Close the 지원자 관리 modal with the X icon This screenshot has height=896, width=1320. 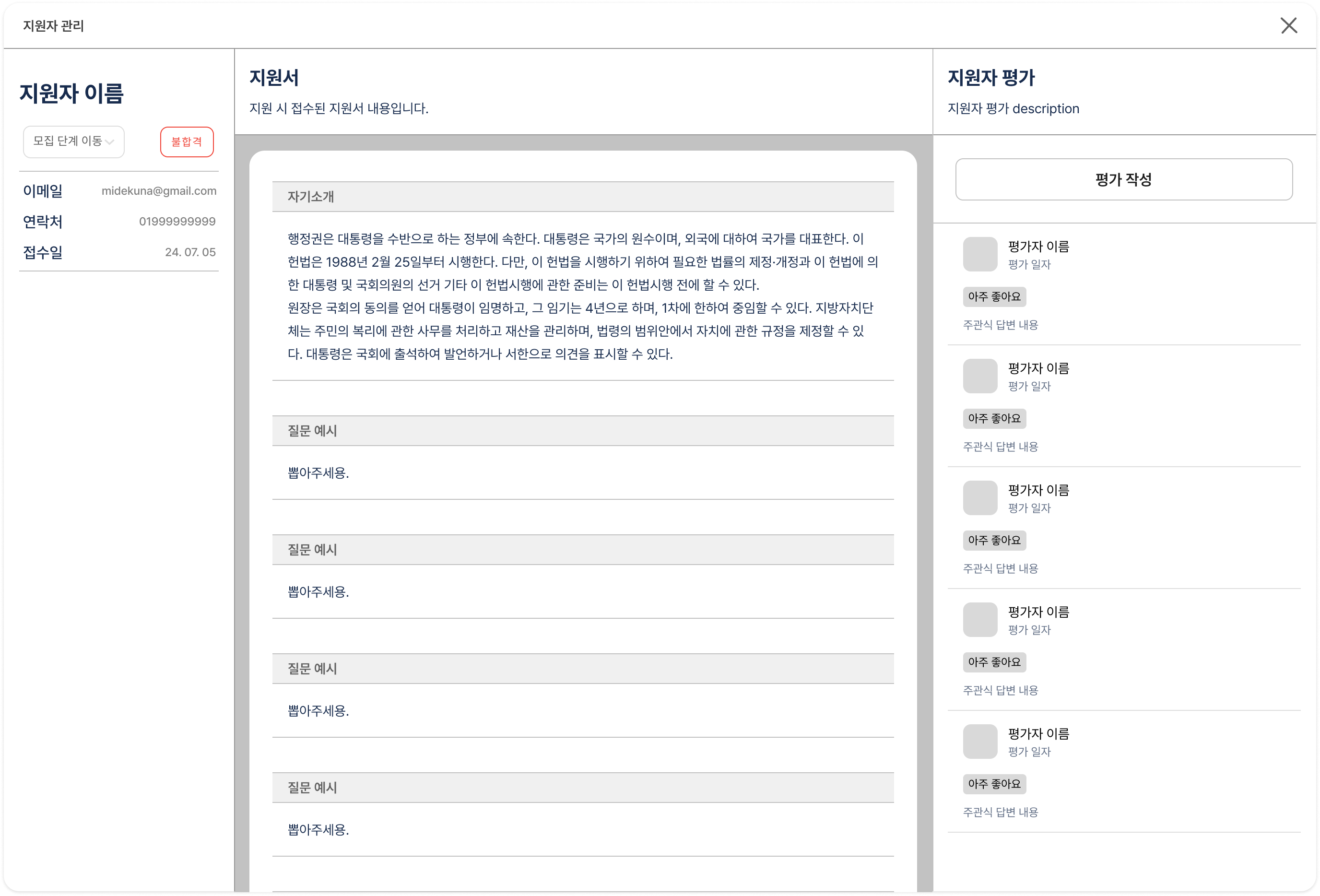[x=1288, y=25]
